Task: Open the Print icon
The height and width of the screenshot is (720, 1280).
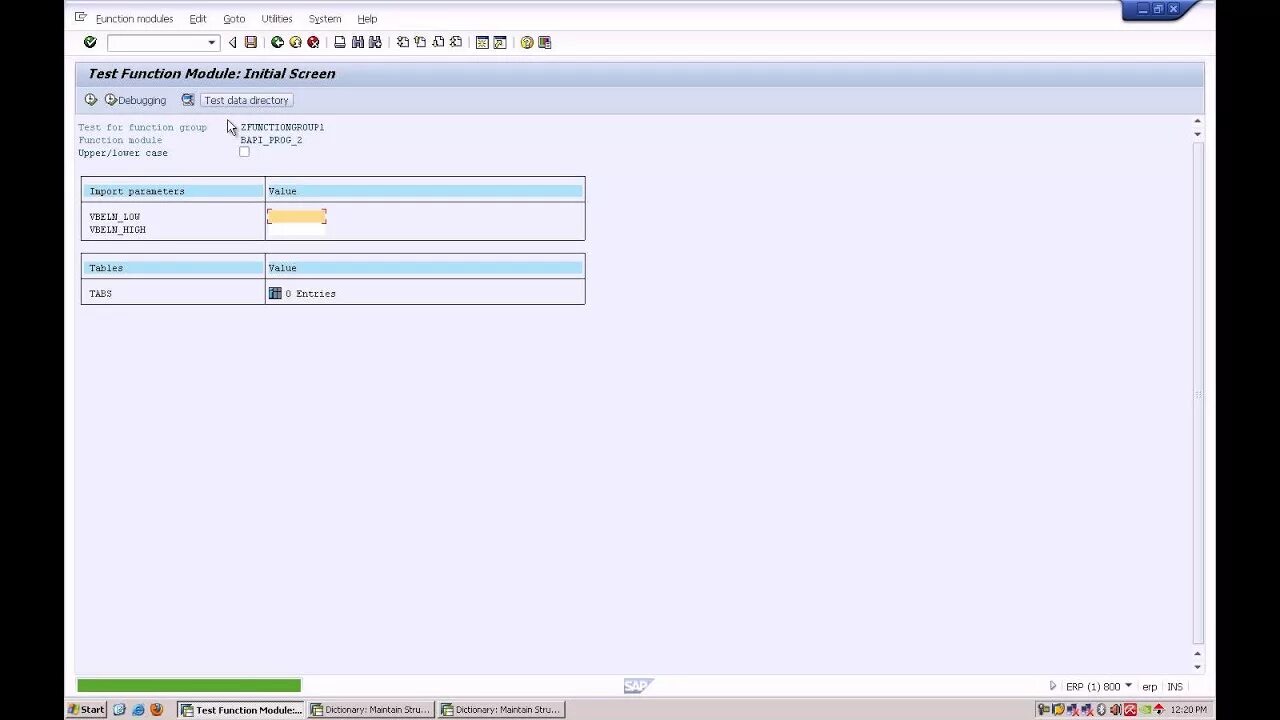Action: pos(341,42)
